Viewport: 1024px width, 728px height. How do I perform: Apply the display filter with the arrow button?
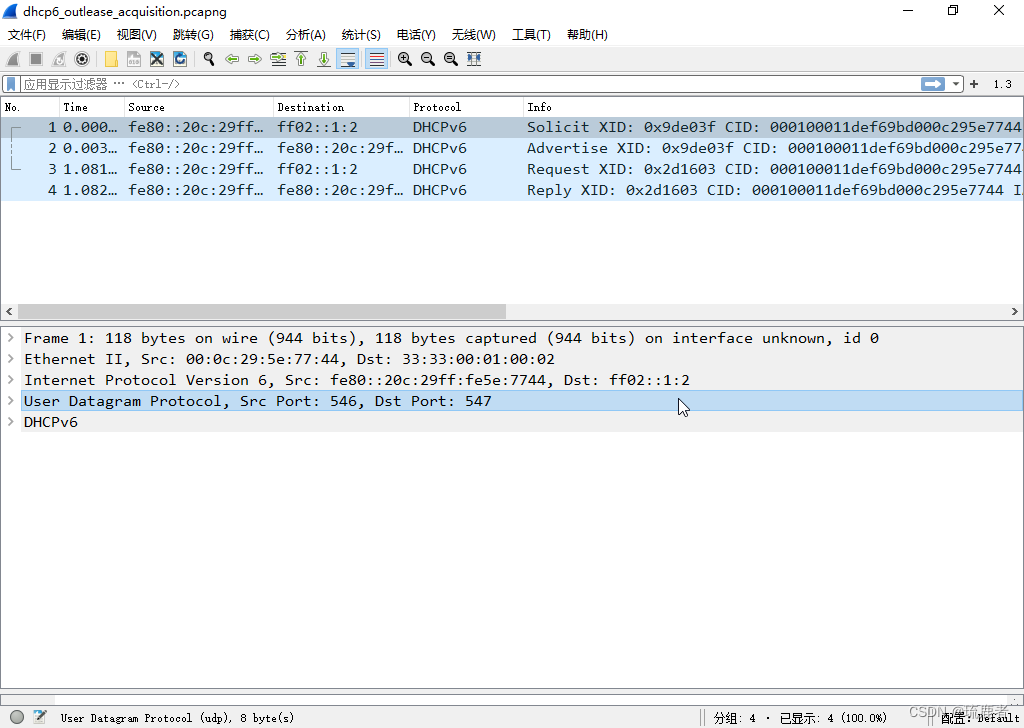point(933,84)
